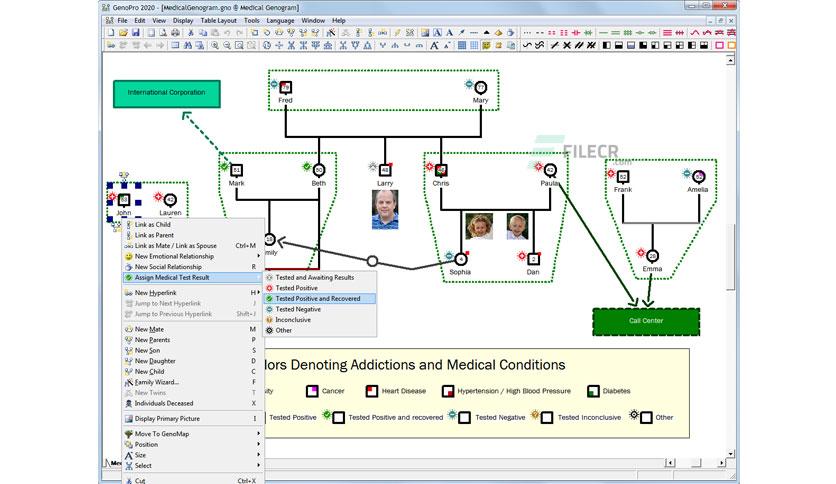Image resolution: width=836 pixels, height=484 pixels.
Task: Click the Heart Disease legend symbol
Action: tap(372, 391)
